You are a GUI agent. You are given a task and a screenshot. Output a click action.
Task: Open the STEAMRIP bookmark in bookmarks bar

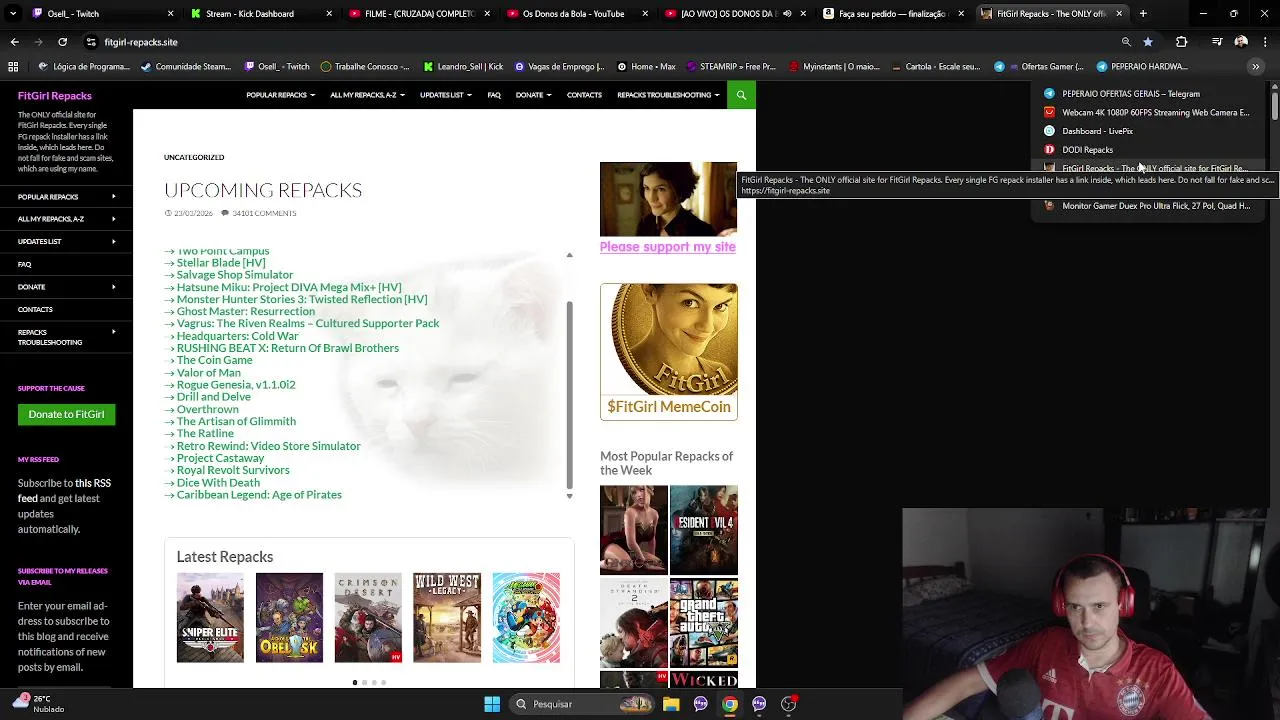coord(731,67)
